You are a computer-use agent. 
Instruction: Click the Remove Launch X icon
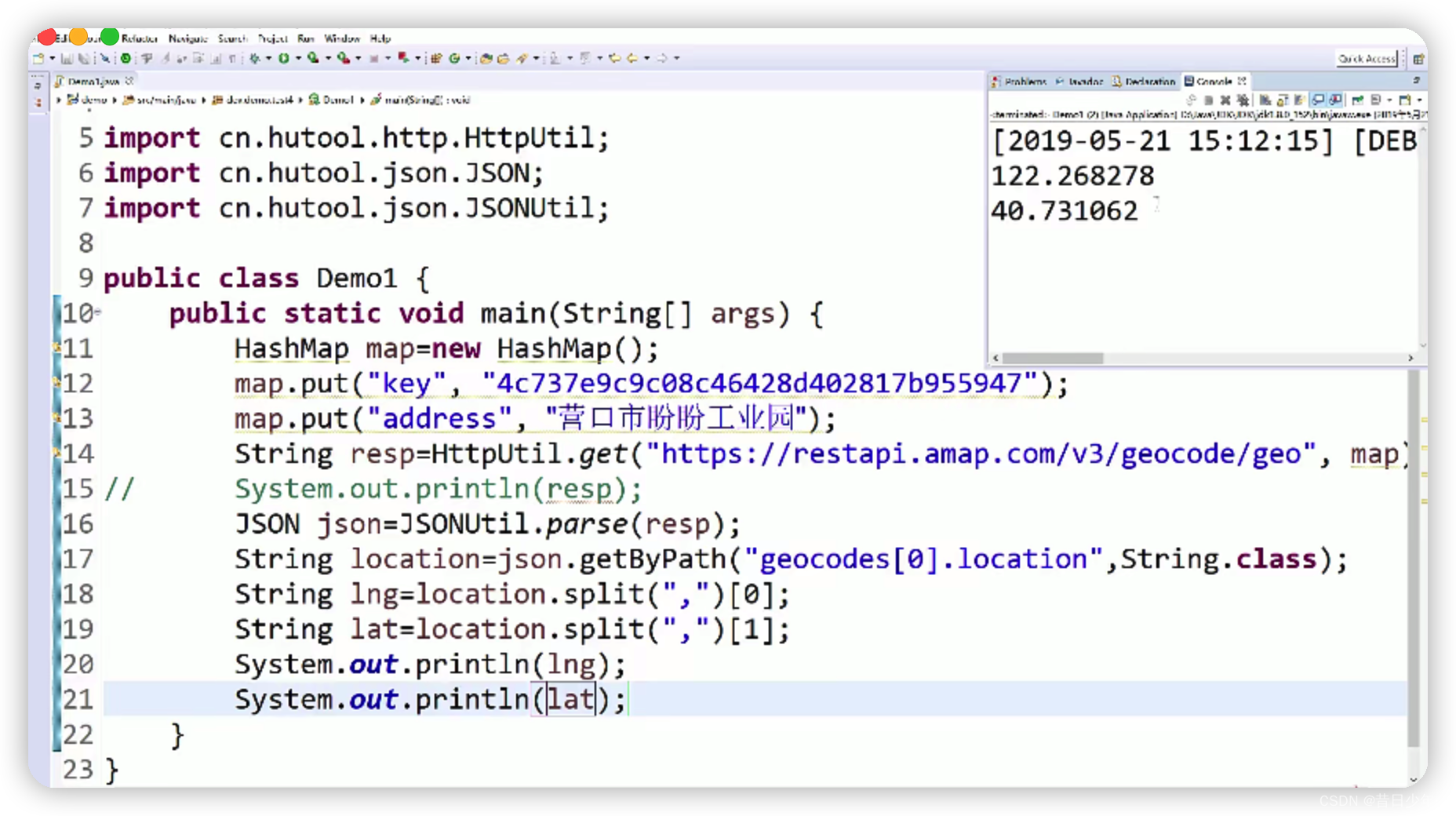[x=1225, y=100]
